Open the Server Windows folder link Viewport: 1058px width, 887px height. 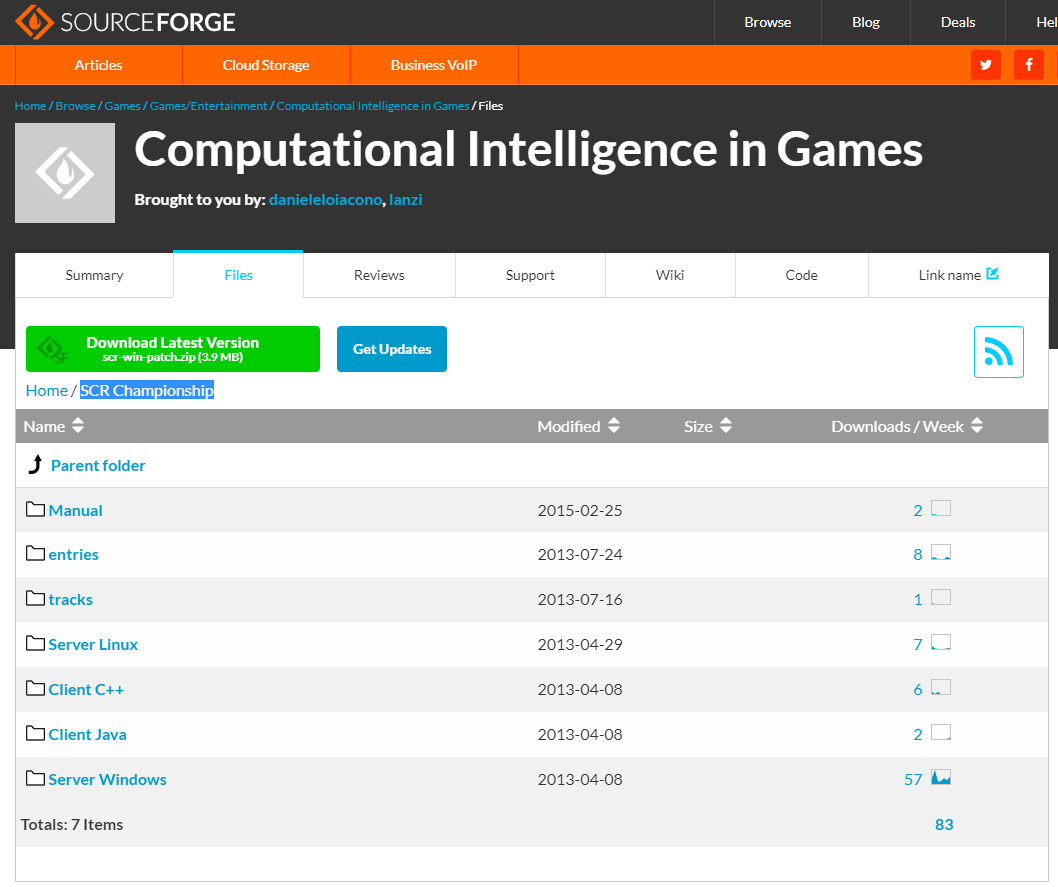pos(107,780)
